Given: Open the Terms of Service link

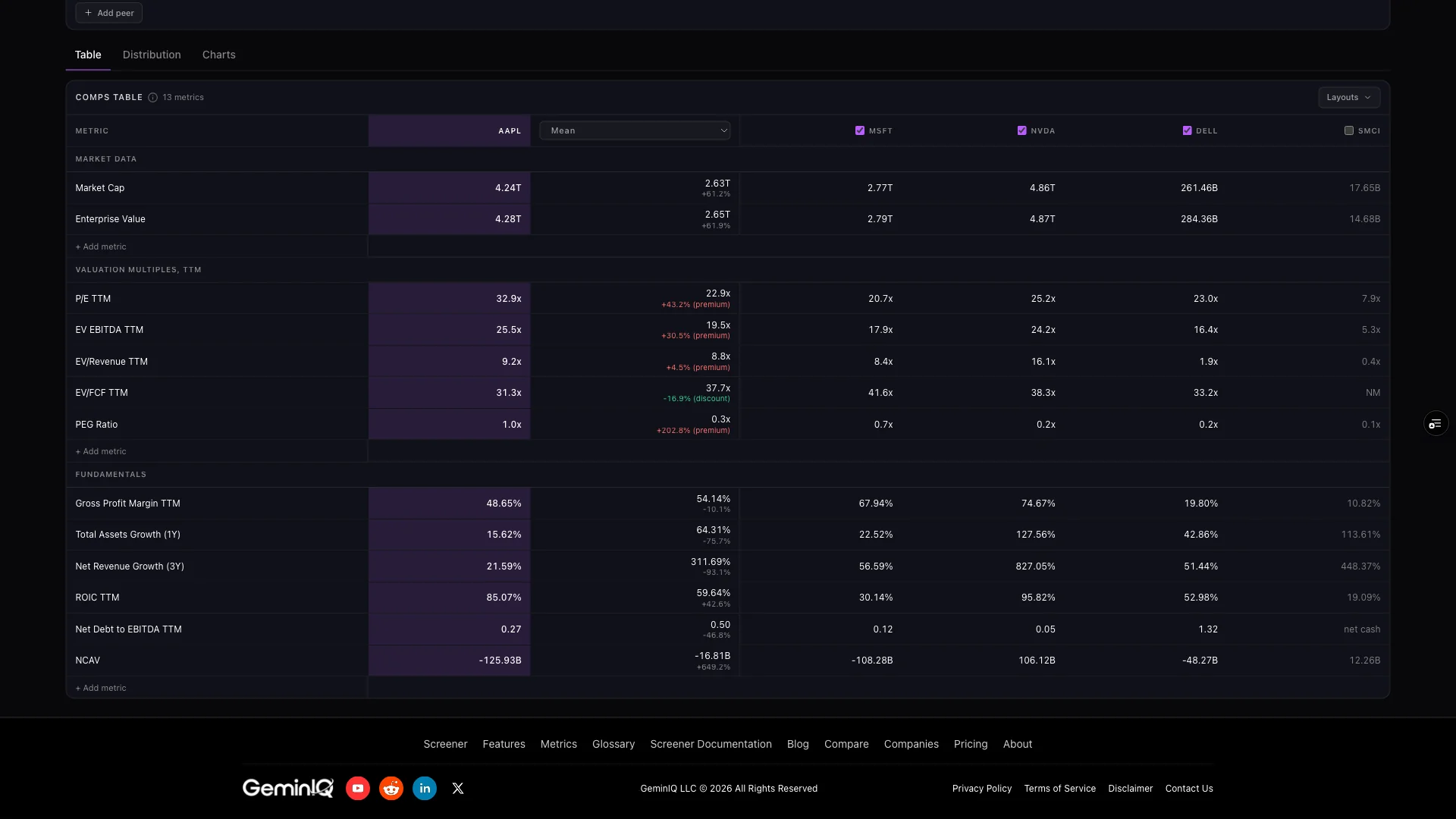Looking at the screenshot, I should pos(1060,789).
